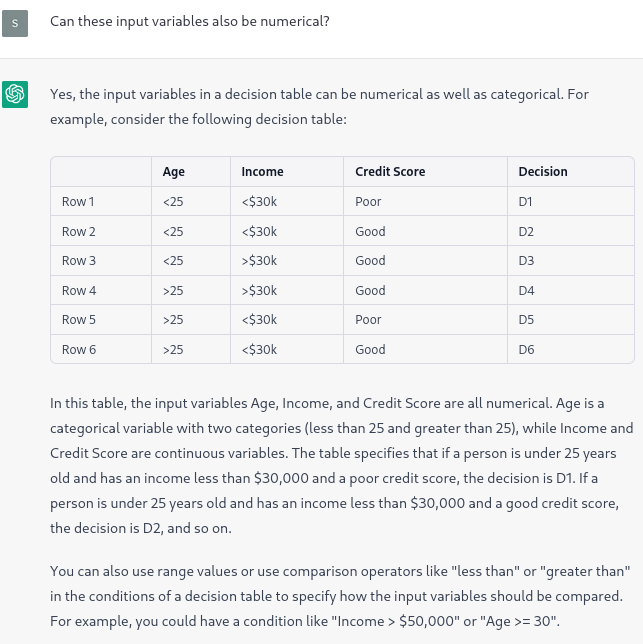
Task: Click the Age column header
Action: coord(191,172)
